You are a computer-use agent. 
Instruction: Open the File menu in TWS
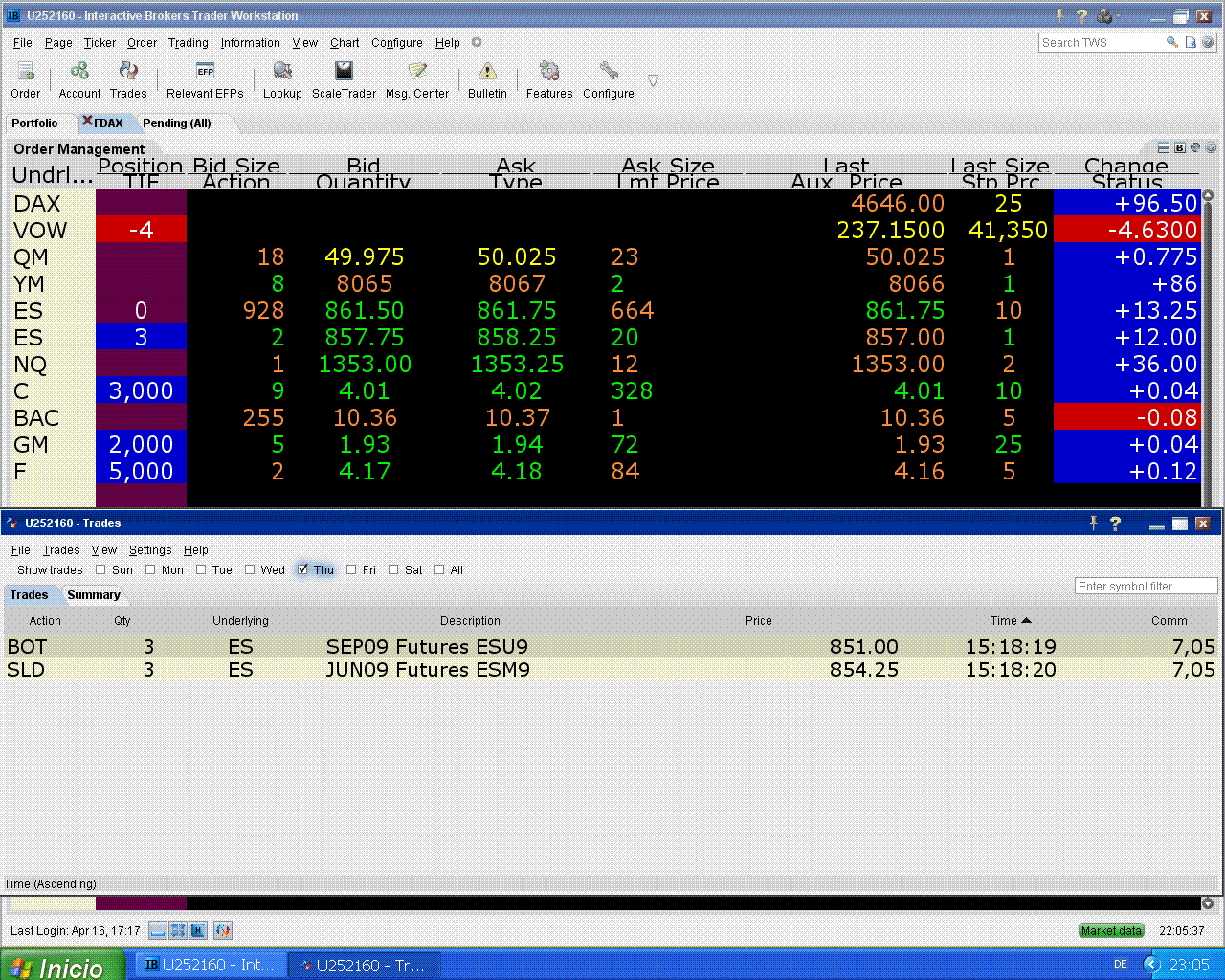click(23, 43)
